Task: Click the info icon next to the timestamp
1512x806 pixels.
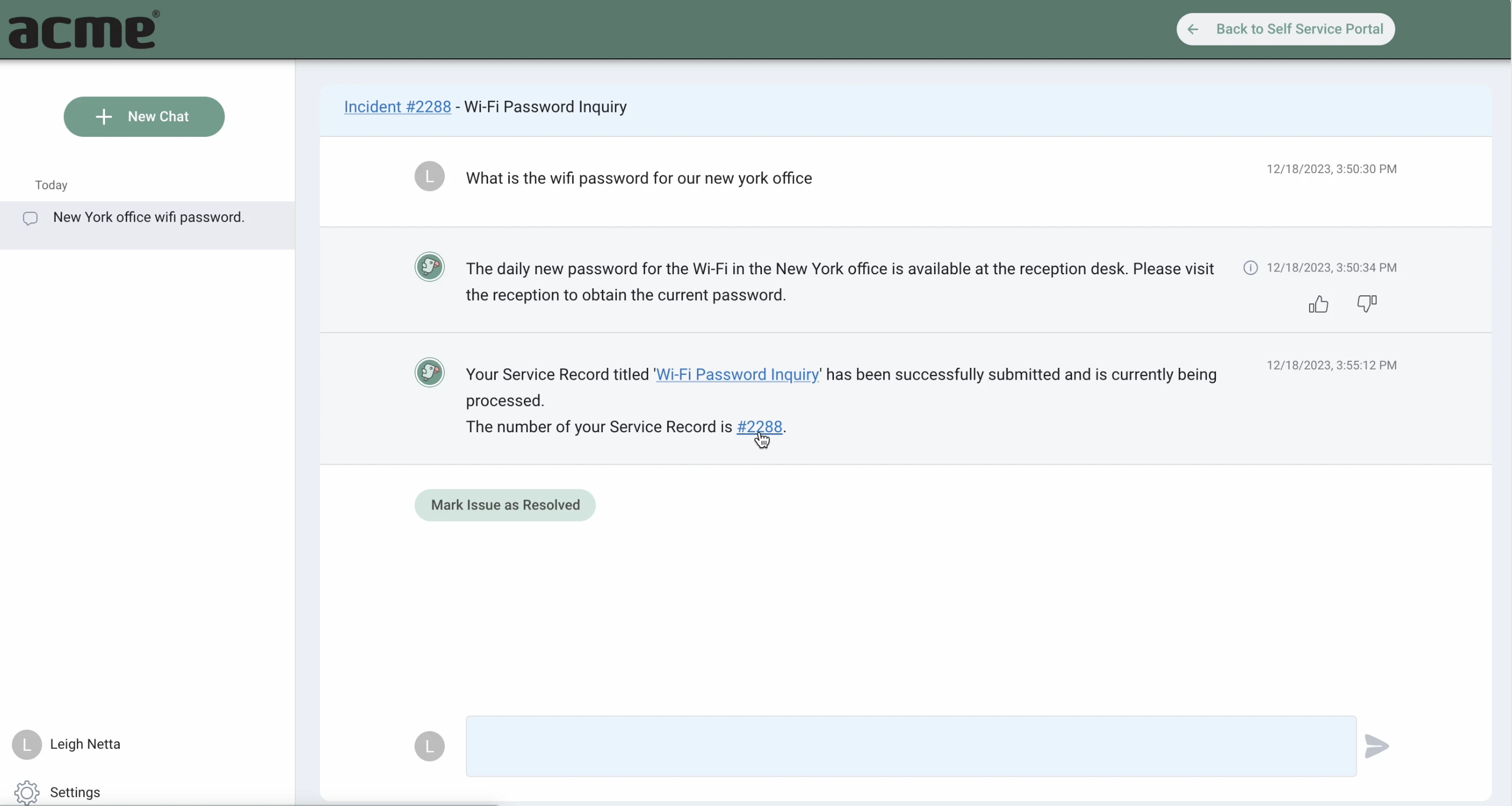Action: pos(1251,267)
